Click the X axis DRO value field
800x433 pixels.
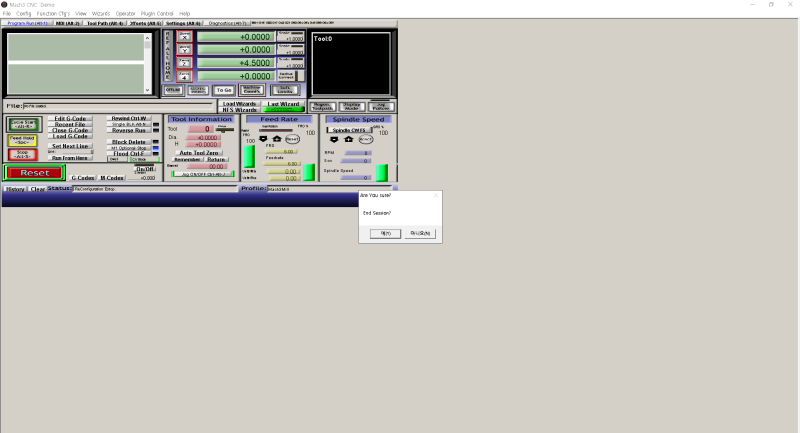coord(236,37)
